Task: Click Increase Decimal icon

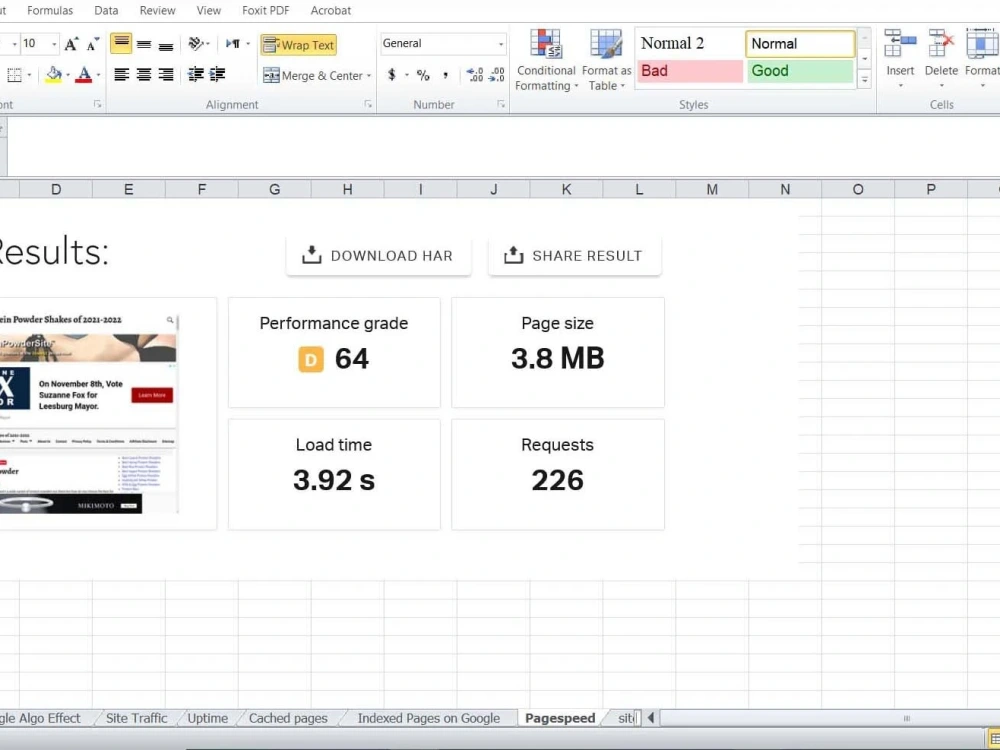Action: pyautogui.click(x=474, y=75)
